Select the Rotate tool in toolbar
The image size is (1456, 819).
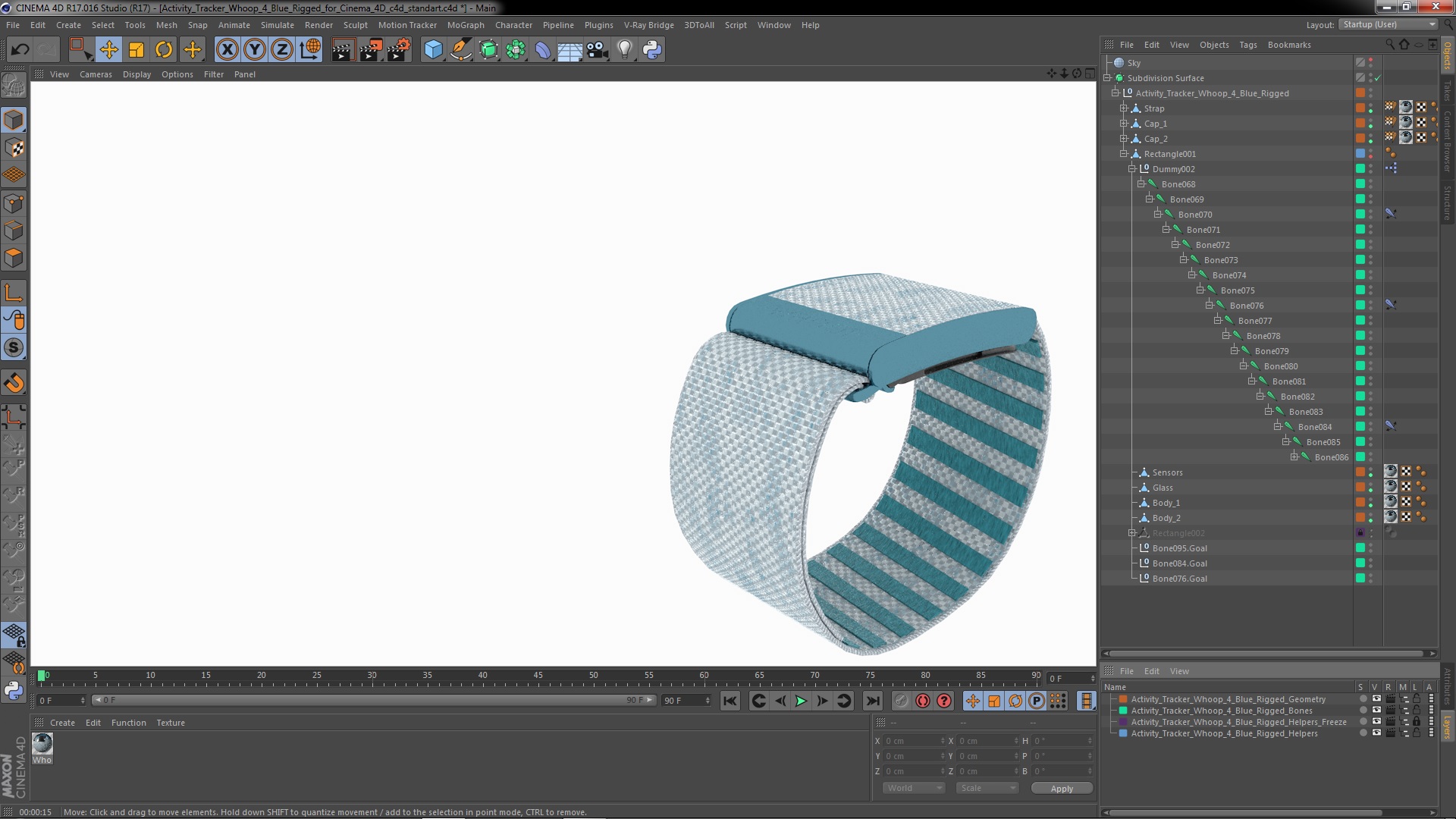(x=164, y=50)
